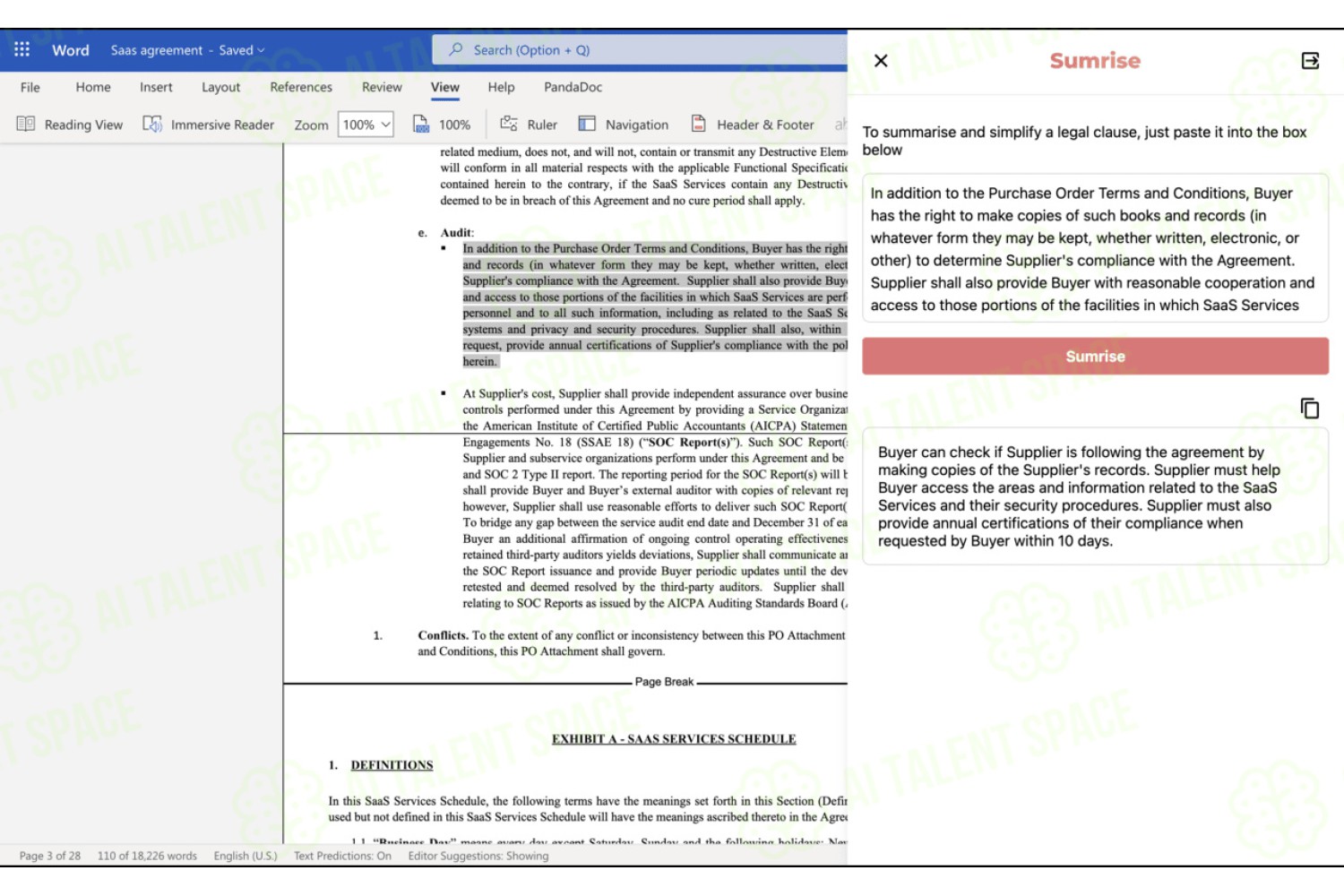The height and width of the screenshot is (896, 1344).
Task: Click the 100% zoom page icon
Action: pyautogui.click(x=421, y=125)
